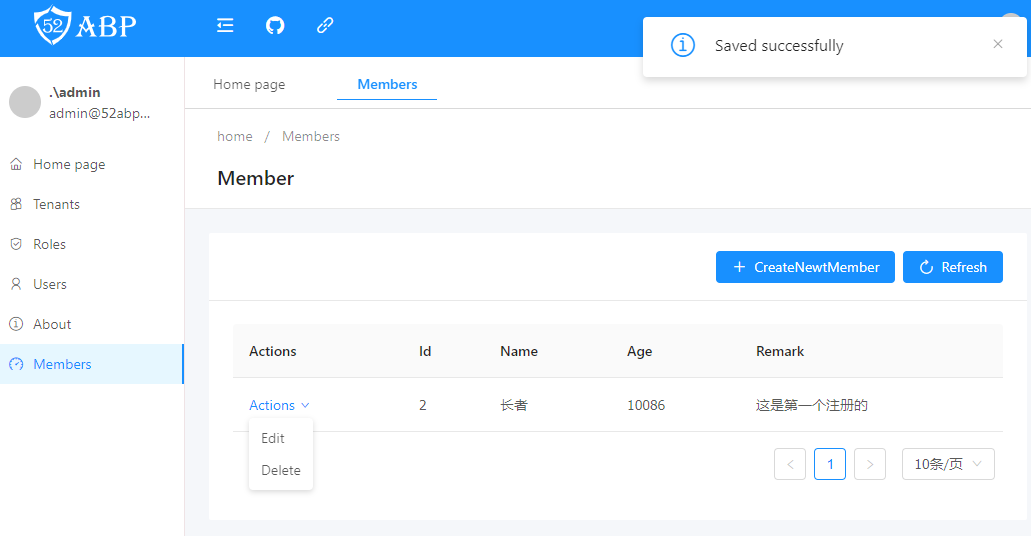1031x536 pixels.
Task: Open the About page
Action: point(52,324)
